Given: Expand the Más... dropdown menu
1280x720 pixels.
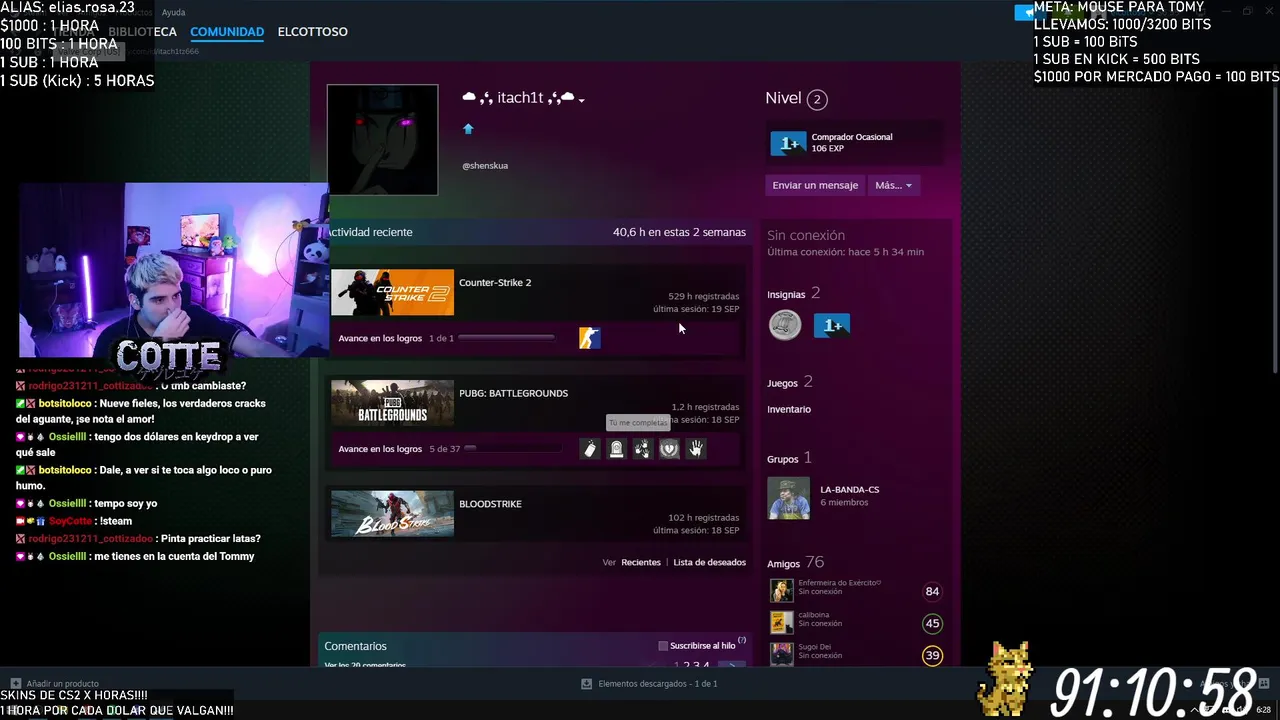Looking at the screenshot, I should [x=893, y=185].
